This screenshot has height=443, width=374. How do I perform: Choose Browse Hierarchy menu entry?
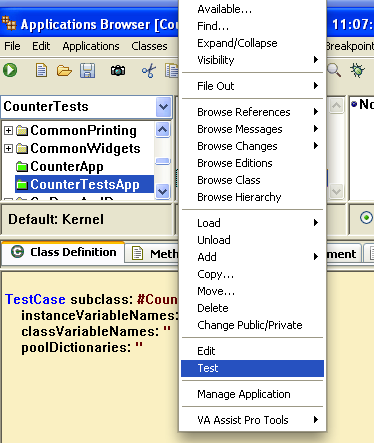click(252, 197)
